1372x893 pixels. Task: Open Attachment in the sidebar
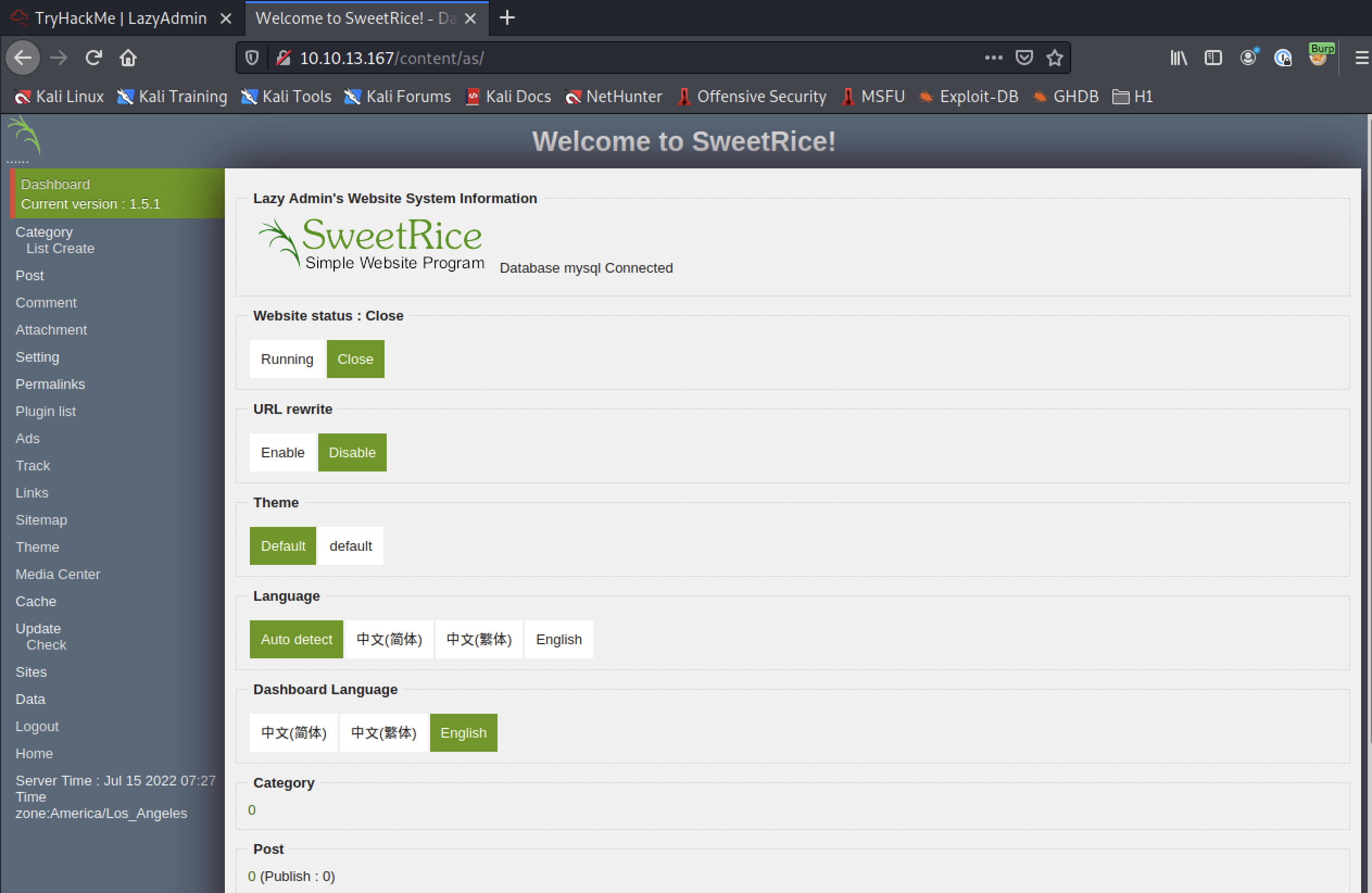tap(51, 330)
